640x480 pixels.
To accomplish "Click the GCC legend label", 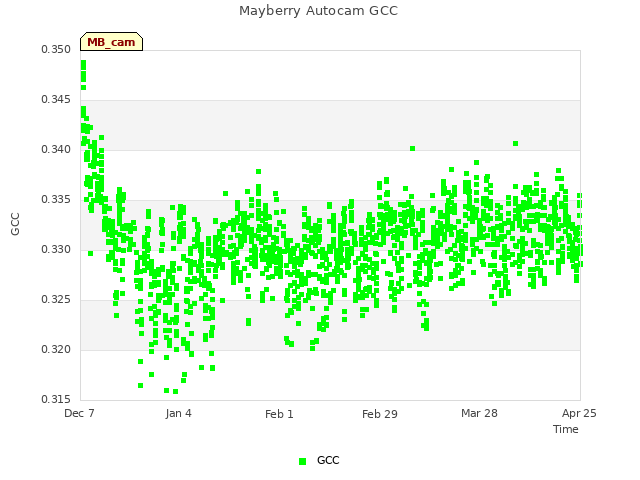I will pyautogui.click(x=328, y=460).
